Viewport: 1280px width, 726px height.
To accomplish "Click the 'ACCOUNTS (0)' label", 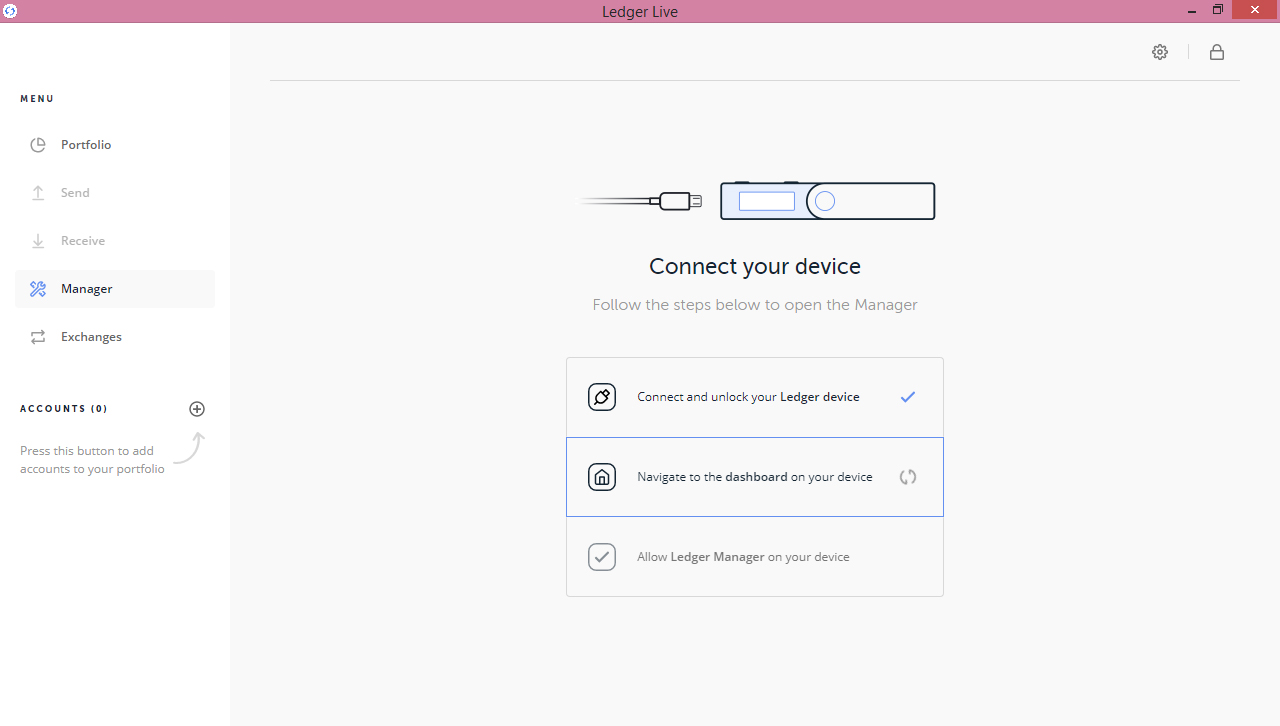I will click(x=64, y=409).
